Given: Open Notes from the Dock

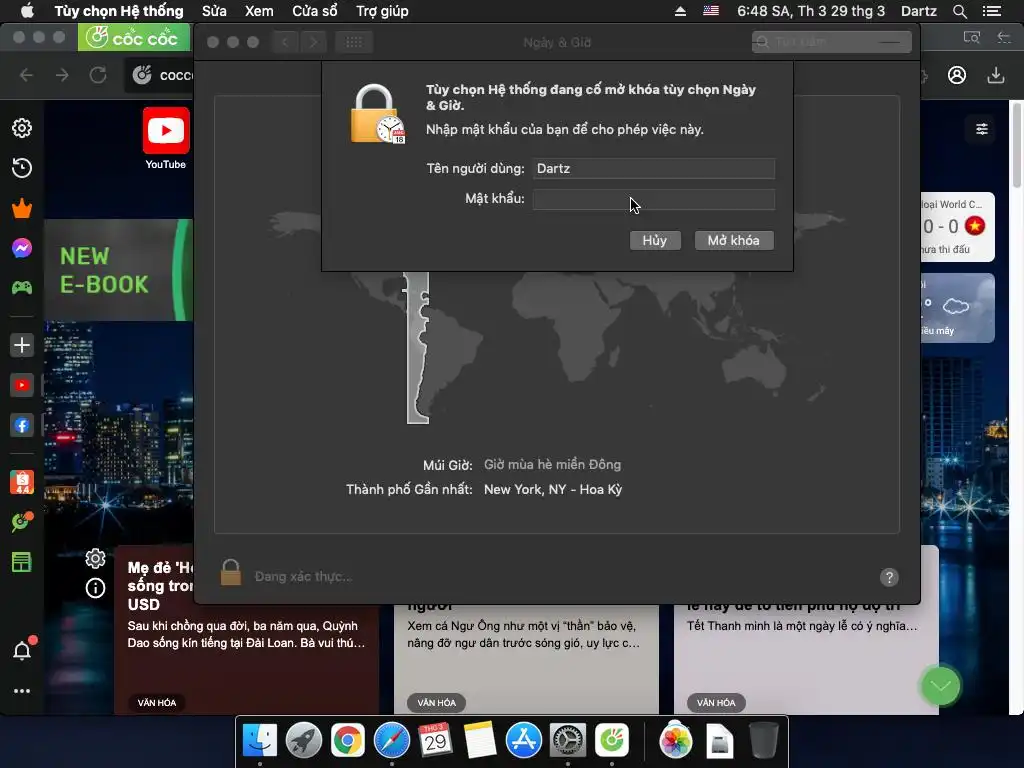Looking at the screenshot, I should [x=479, y=741].
